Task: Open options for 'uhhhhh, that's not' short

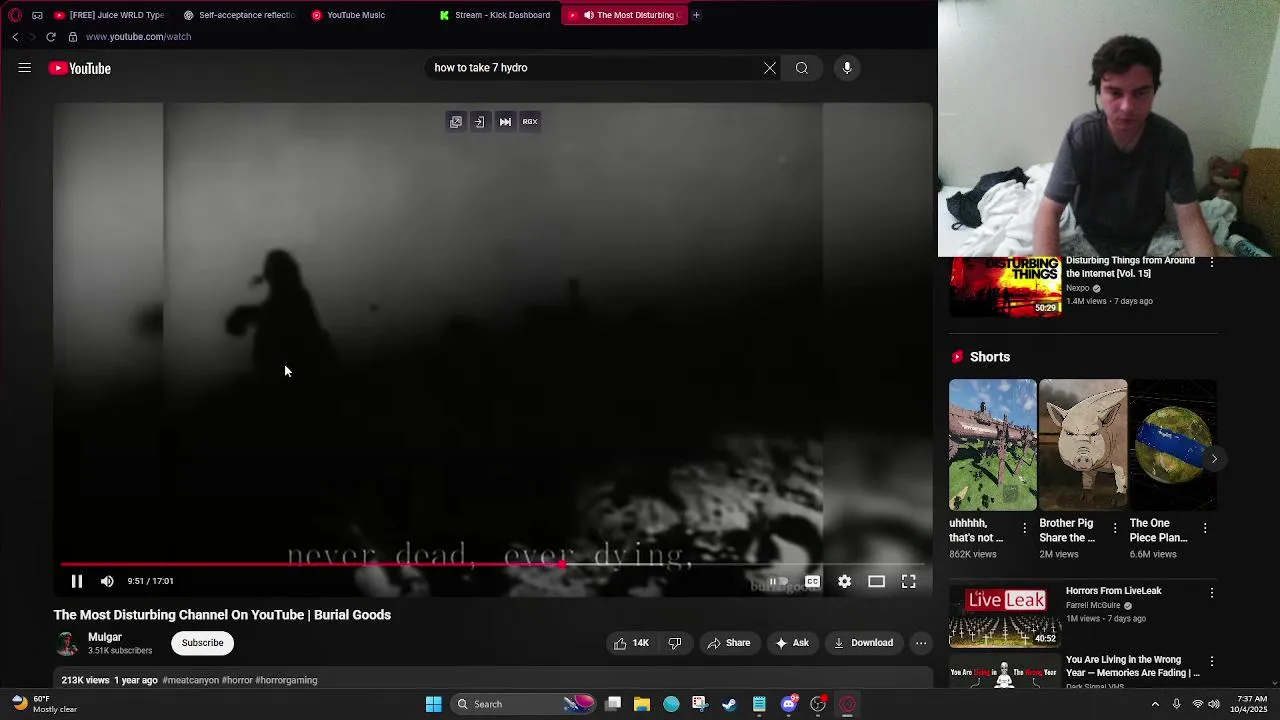Action: pyautogui.click(x=1024, y=528)
